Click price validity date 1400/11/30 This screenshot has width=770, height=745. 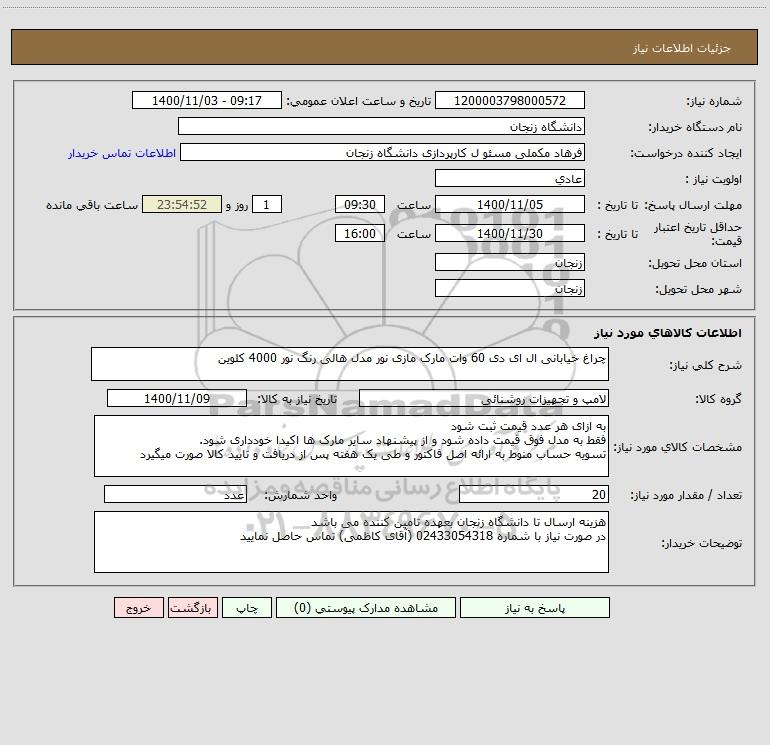(510, 233)
